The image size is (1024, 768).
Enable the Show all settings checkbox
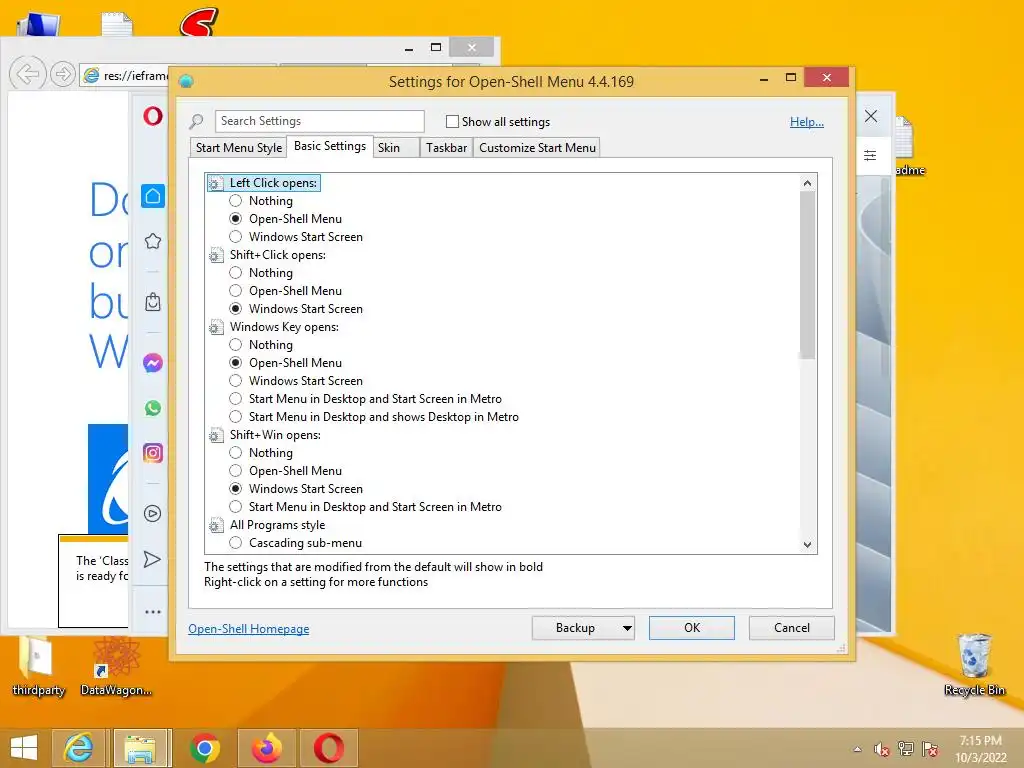(452, 121)
